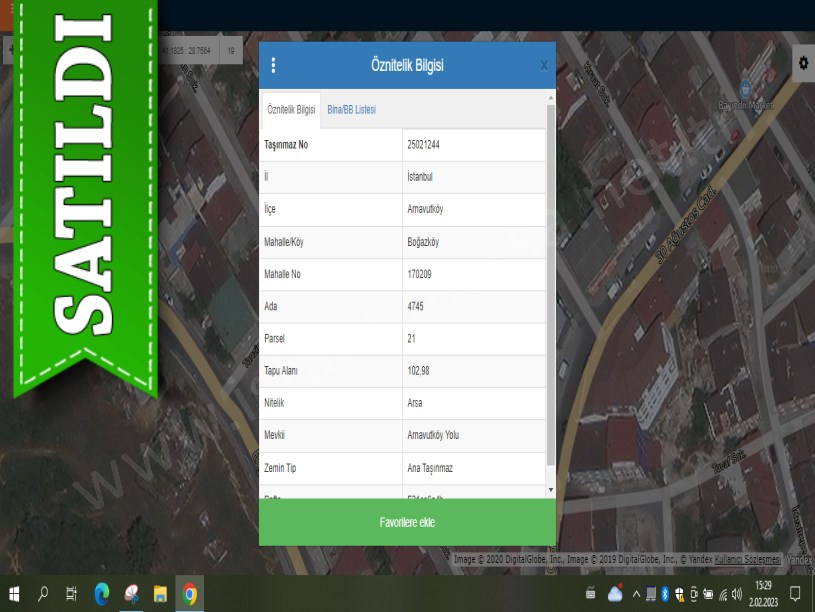The height and width of the screenshot is (612, 815).
Task: Close the Öznitelik Bilgisi dialog
Action: [x=544, y=66]
